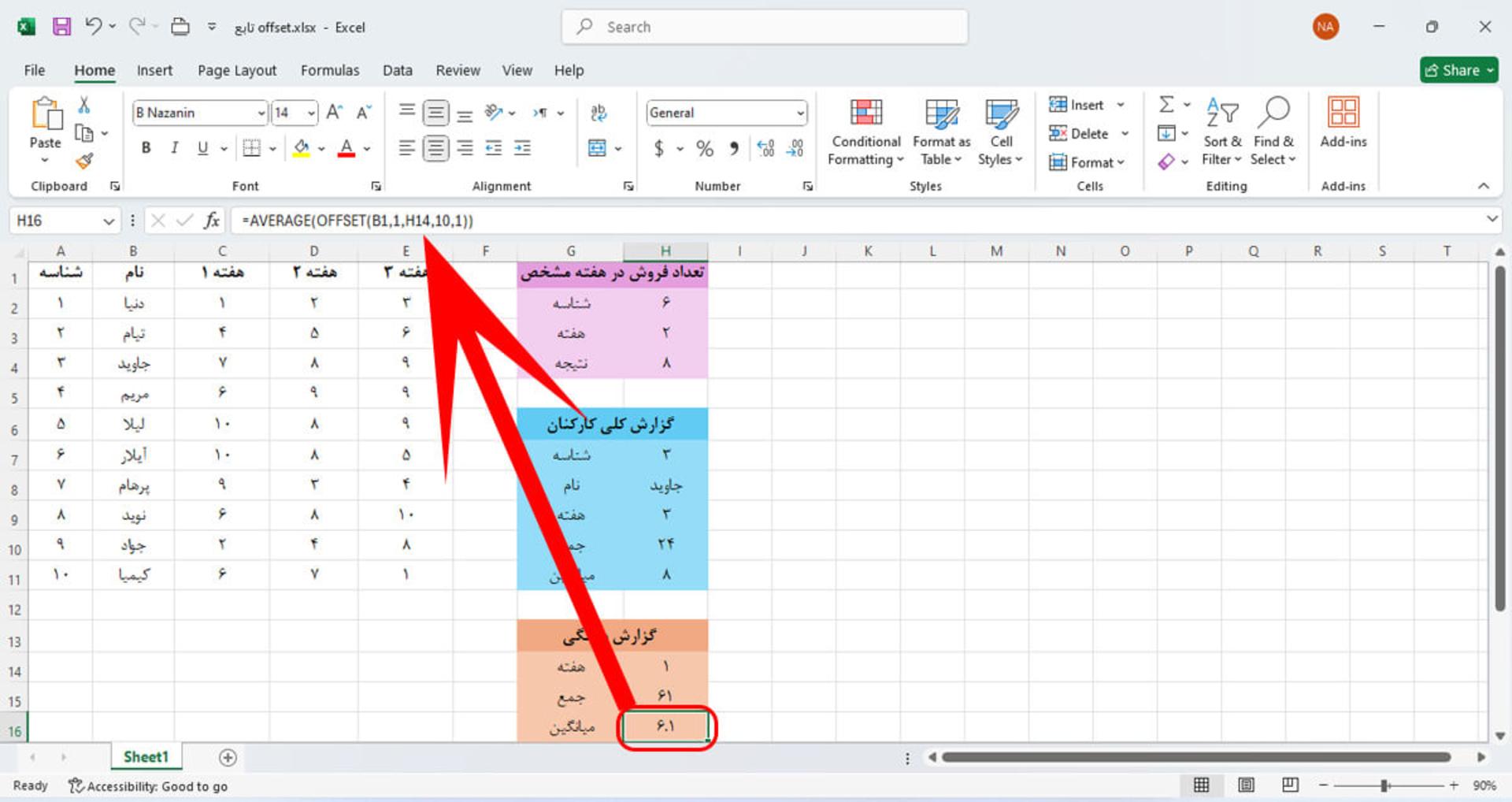Screen dimensions: 1512x802
Task: Open the font size 14 dropdown
Action: point(311,113)
